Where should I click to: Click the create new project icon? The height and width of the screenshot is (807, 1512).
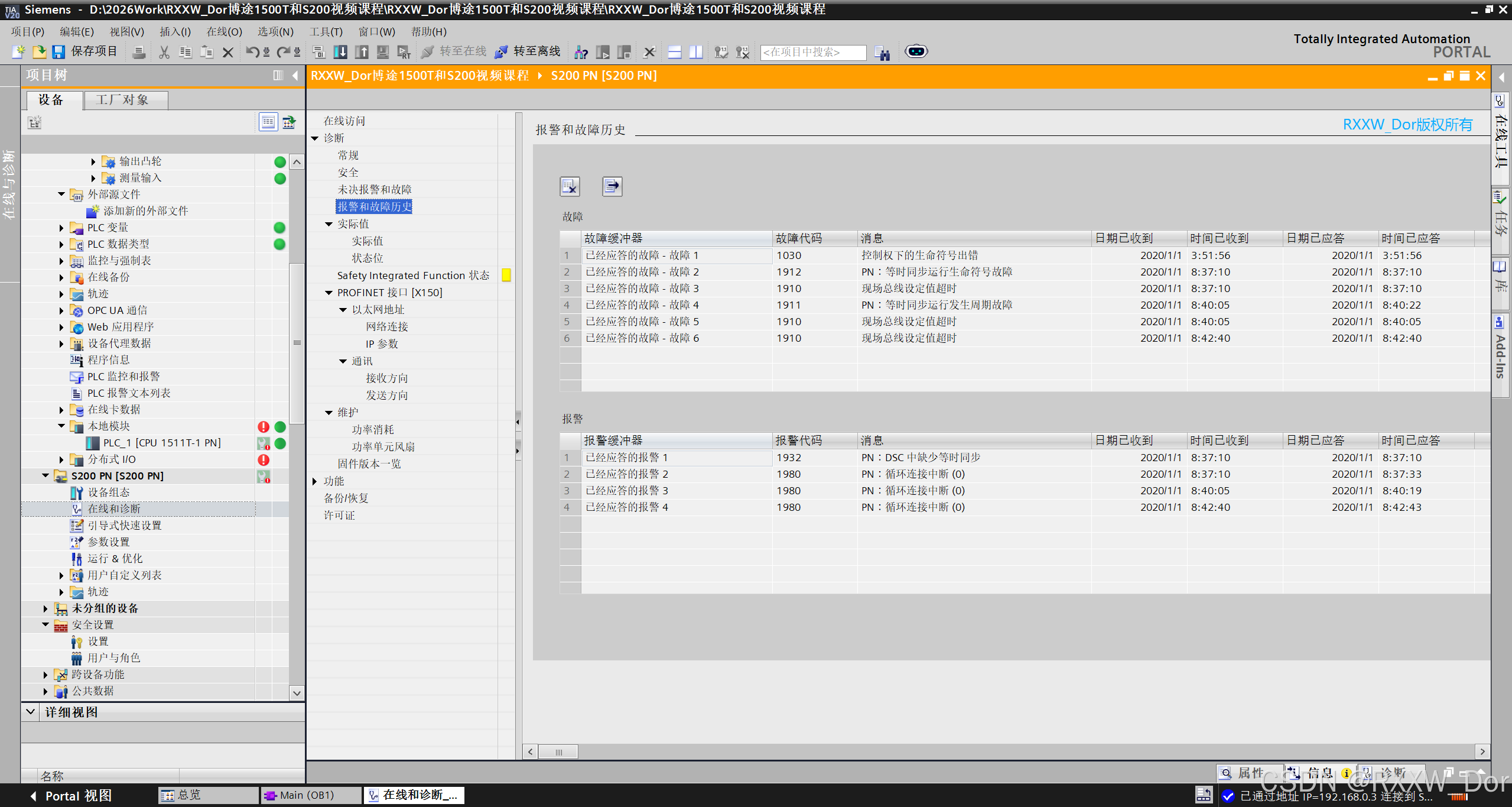[x=18, y=52]
